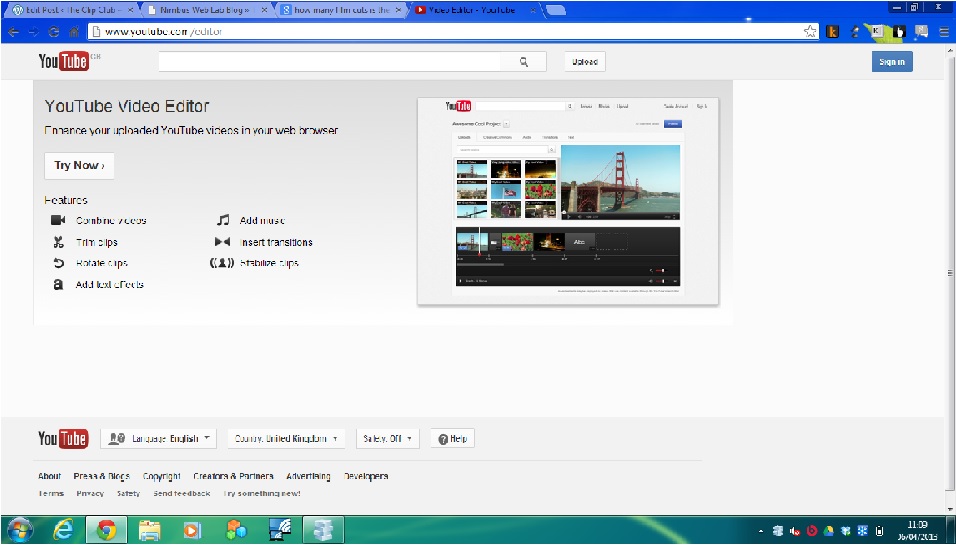This screenshot has width=956, height=546.
Task: Switch to the Edit Post Clip Club tab
Action: click(x=70, y=10)
